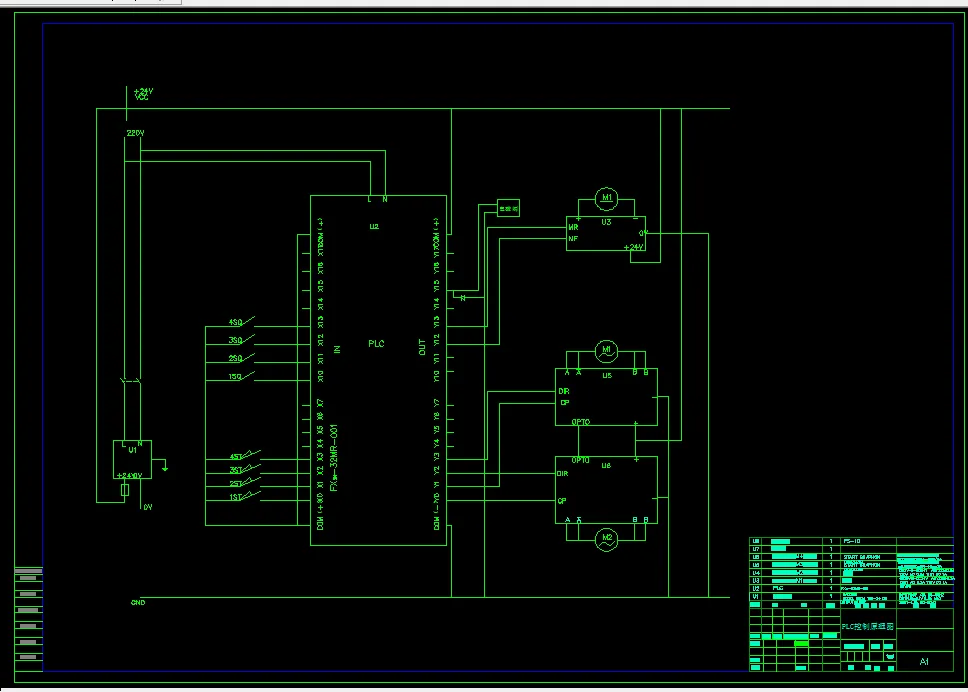
Task: Click the +24V VCC label
Action: click(143, 94)
